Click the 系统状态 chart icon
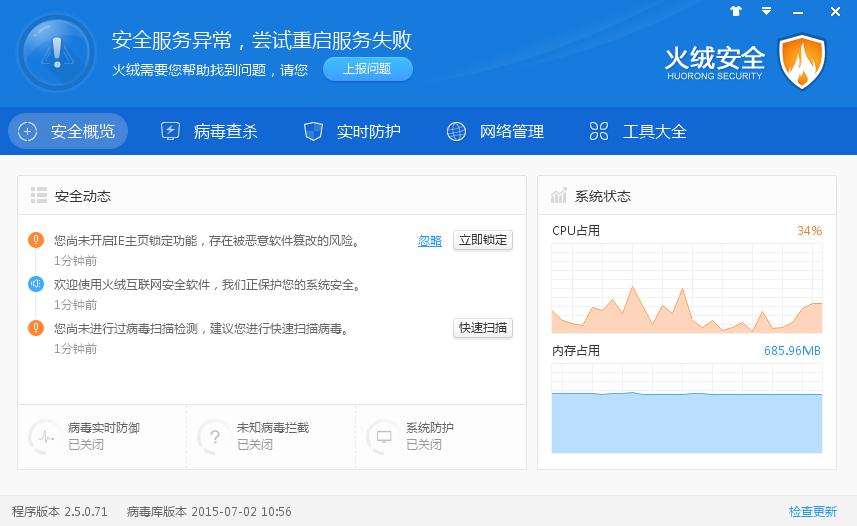857x526 pixels. tap(559, 195)
